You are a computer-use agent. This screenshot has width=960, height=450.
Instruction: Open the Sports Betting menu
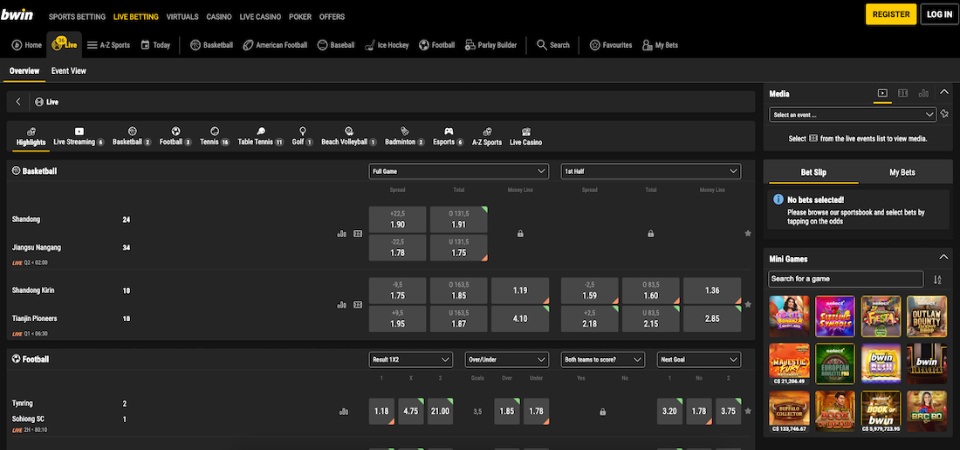[x=77, y=17]
